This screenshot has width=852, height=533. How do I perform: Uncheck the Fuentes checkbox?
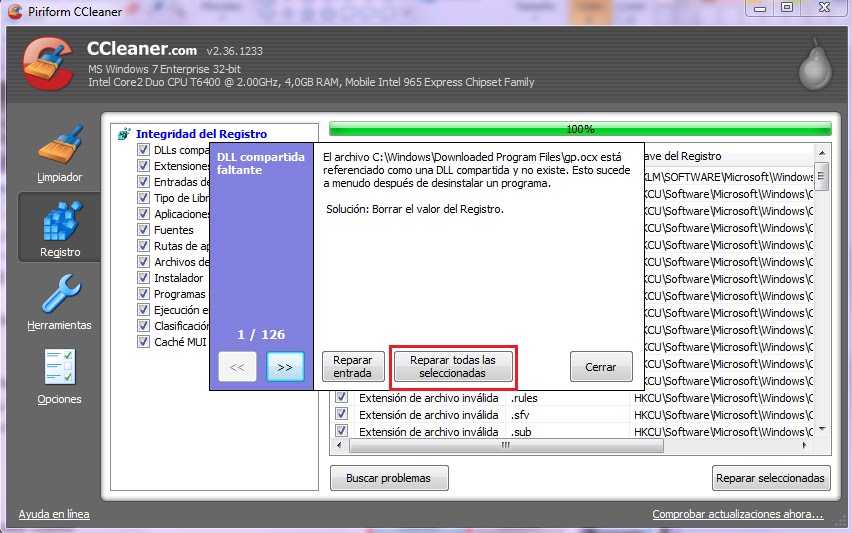tap(143, 230)
